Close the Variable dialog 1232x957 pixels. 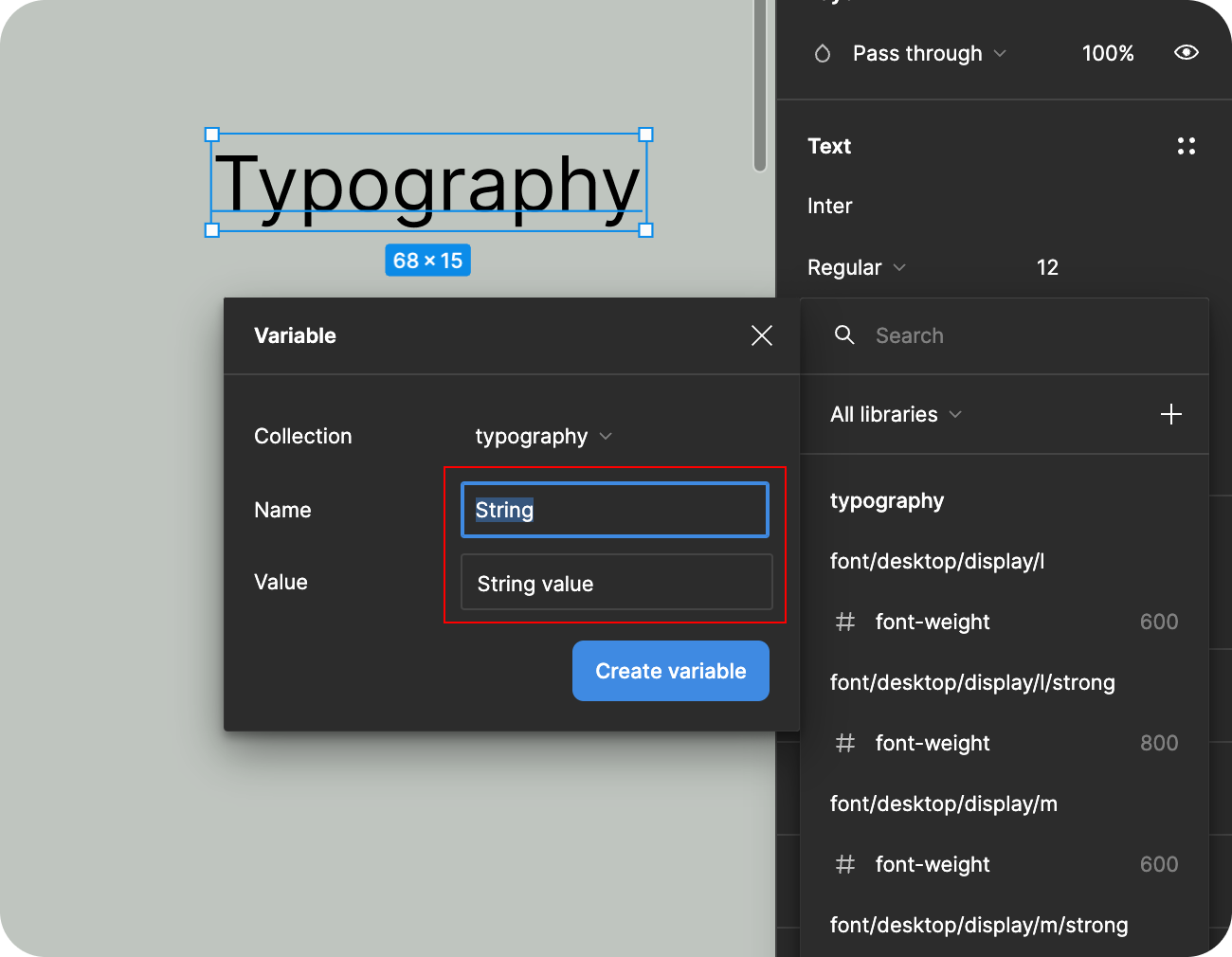pyautogui.click(x=762, y=335)
